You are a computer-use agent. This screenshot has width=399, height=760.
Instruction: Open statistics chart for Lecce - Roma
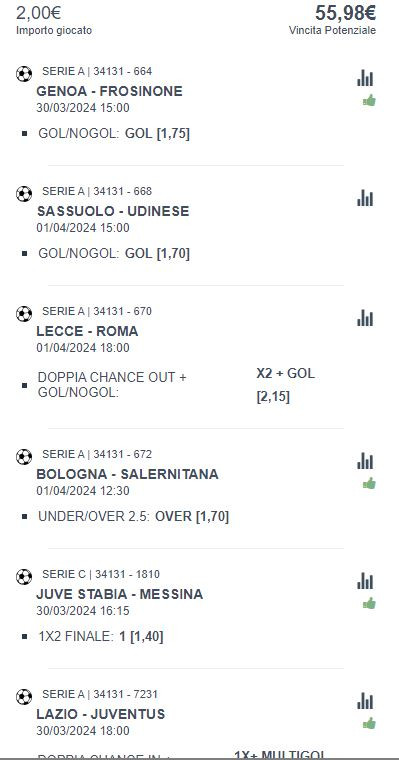tap(365, 318)
